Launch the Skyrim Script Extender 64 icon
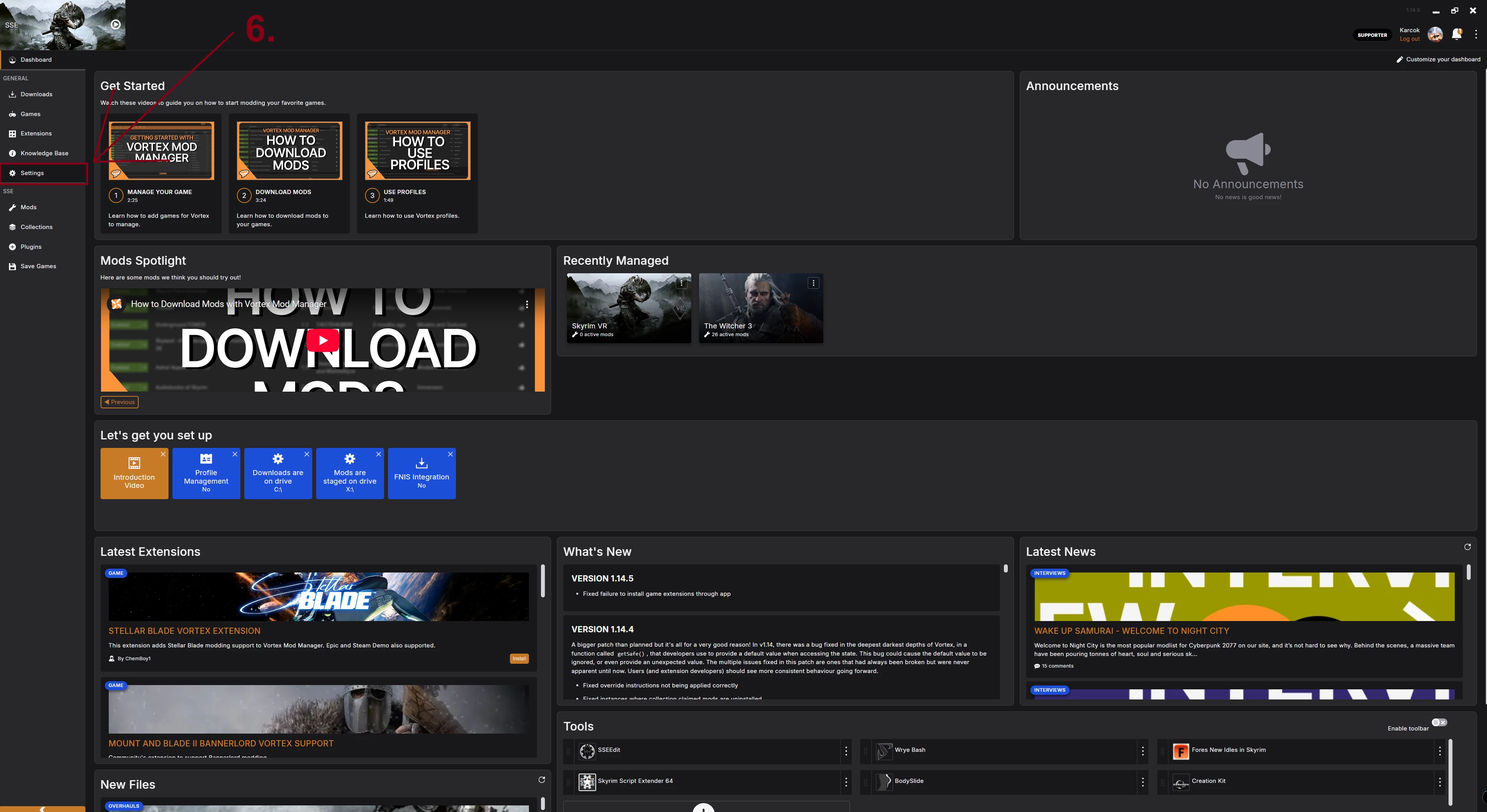 (587, 782)
